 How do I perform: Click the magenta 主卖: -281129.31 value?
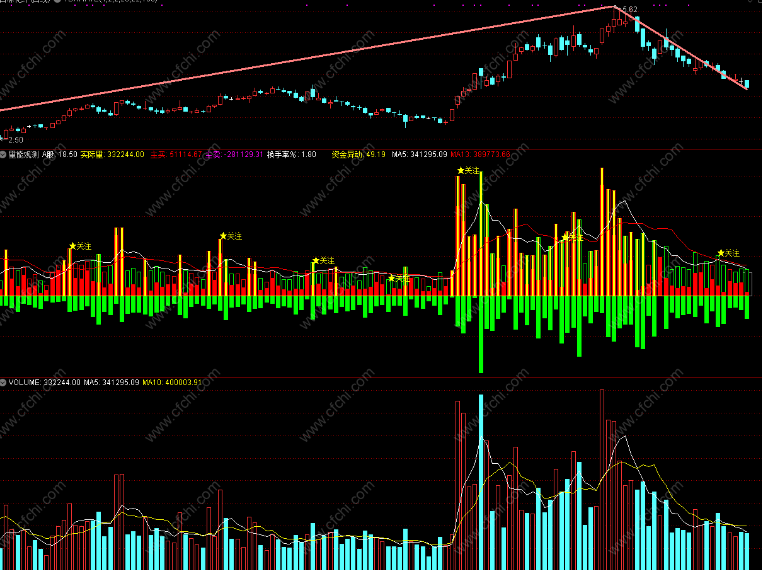pos(233,155)
